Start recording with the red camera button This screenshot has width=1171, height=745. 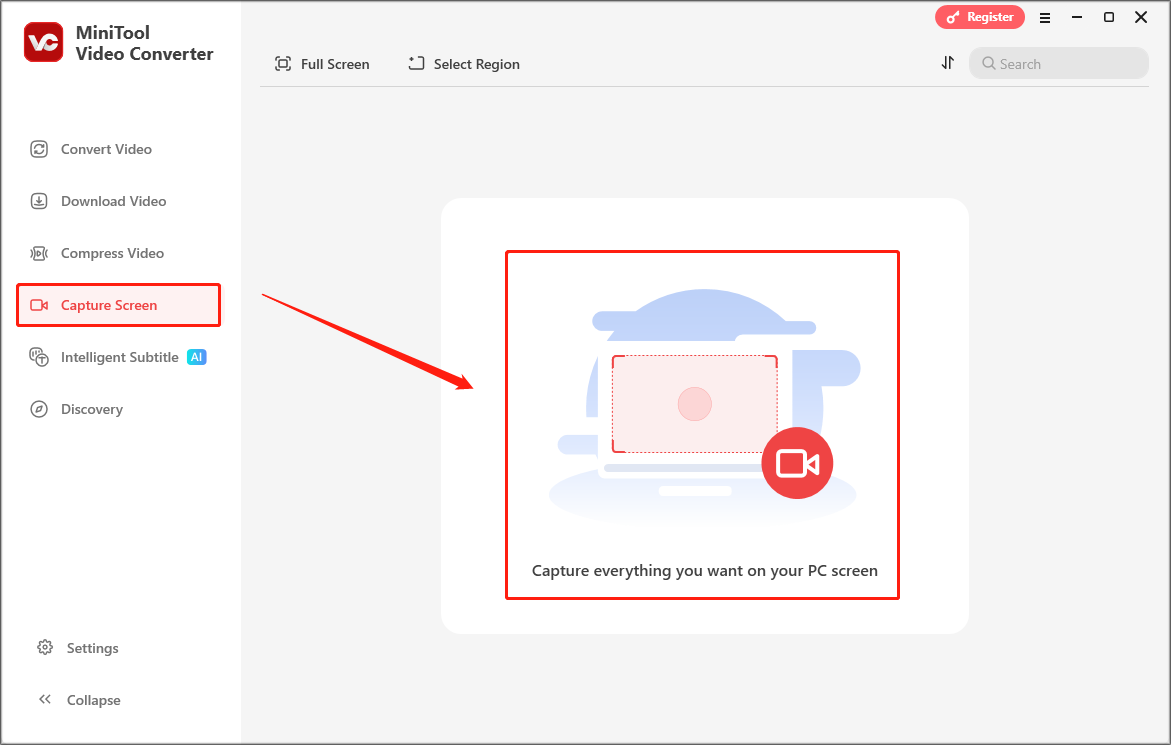click(x=797, y=463)
